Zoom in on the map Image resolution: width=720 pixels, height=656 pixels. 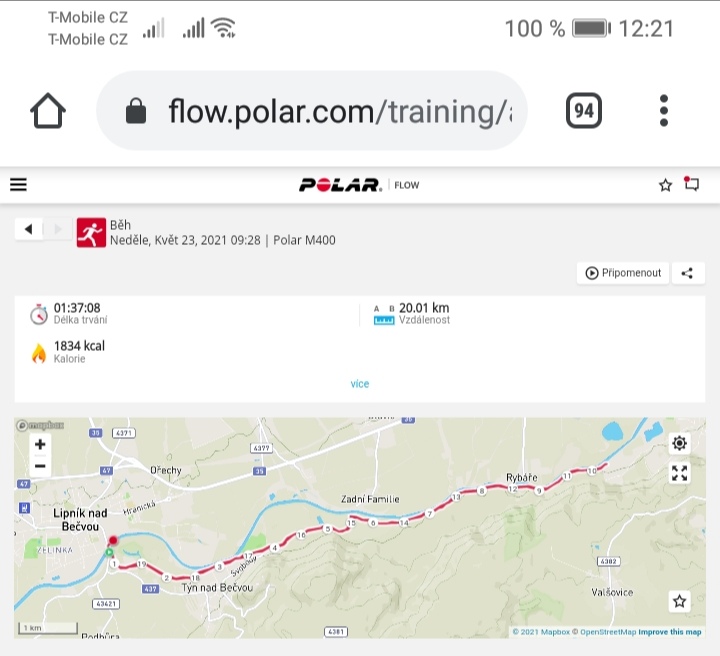[x=40, y=444]
